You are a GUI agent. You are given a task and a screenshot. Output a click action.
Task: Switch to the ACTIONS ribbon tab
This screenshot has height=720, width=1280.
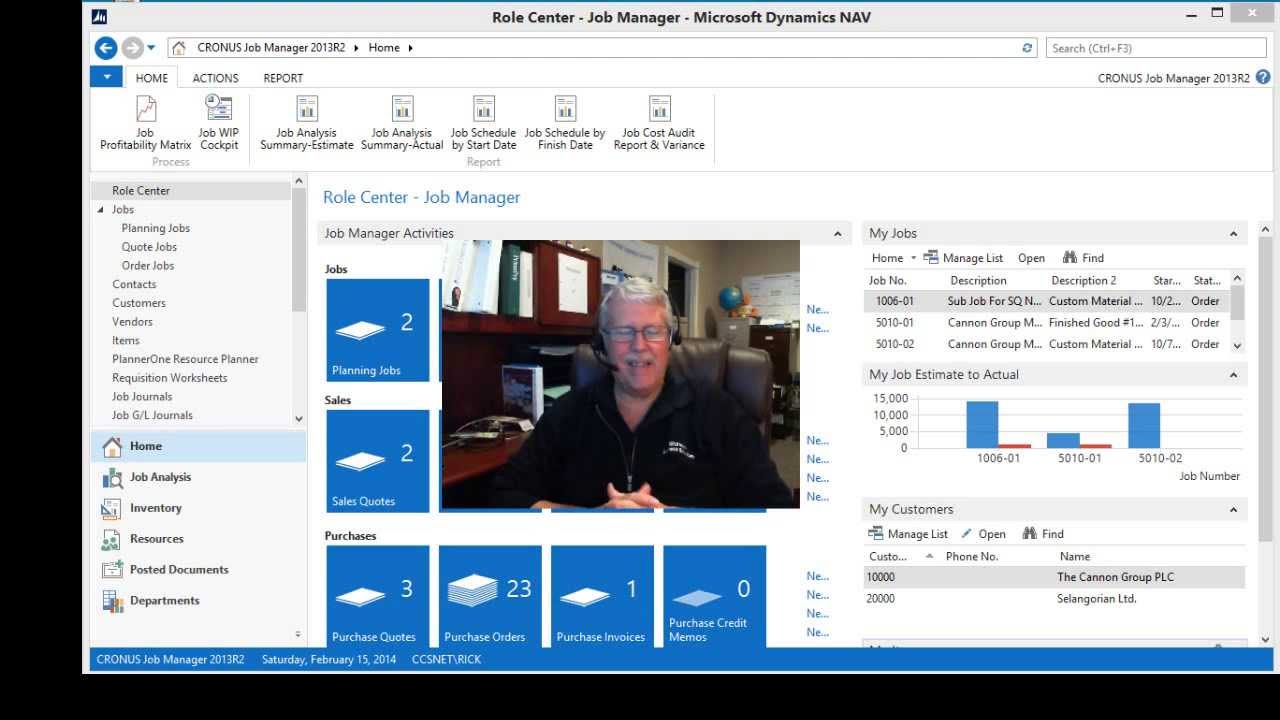215,78
